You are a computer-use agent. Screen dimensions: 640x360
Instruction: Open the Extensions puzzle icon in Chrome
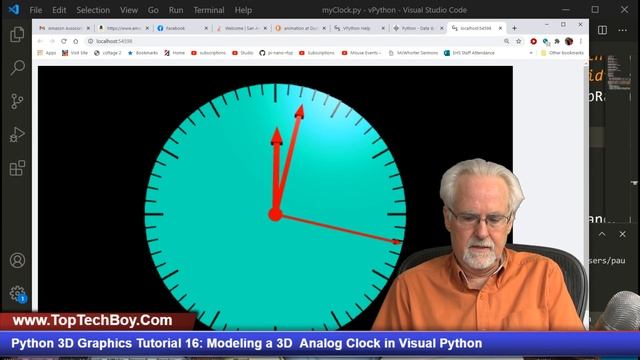(557, 41)
